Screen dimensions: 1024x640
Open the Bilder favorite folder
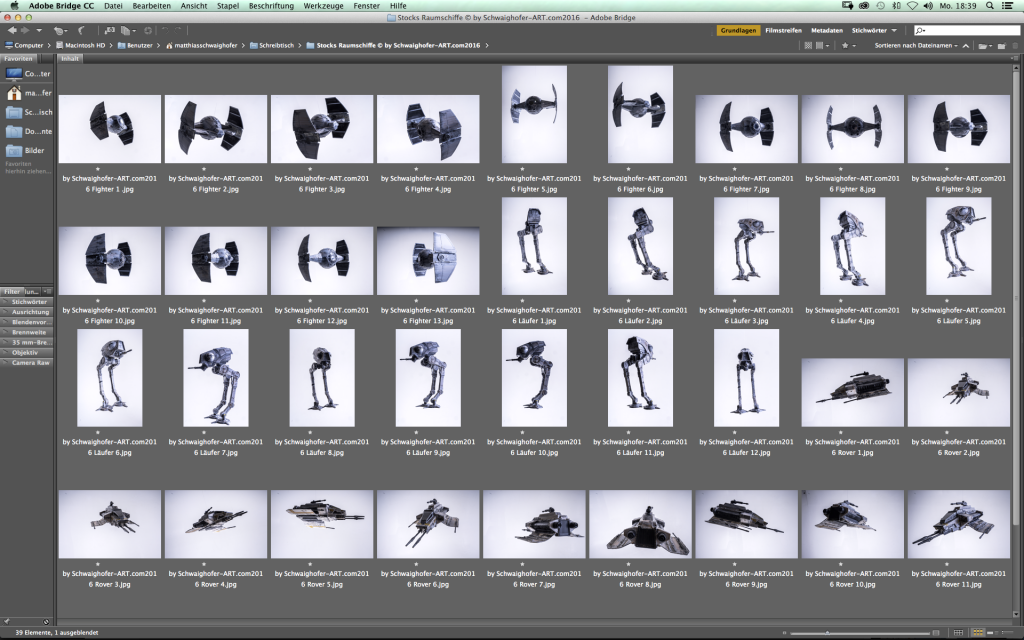14,150
